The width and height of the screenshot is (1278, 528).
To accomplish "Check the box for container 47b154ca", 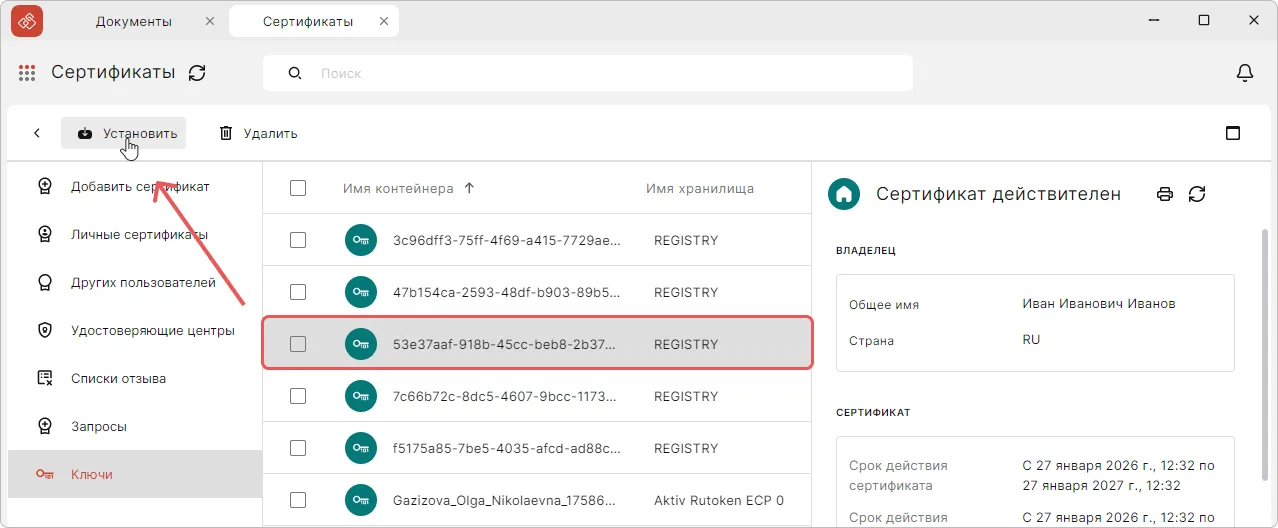I will point(297,292).
